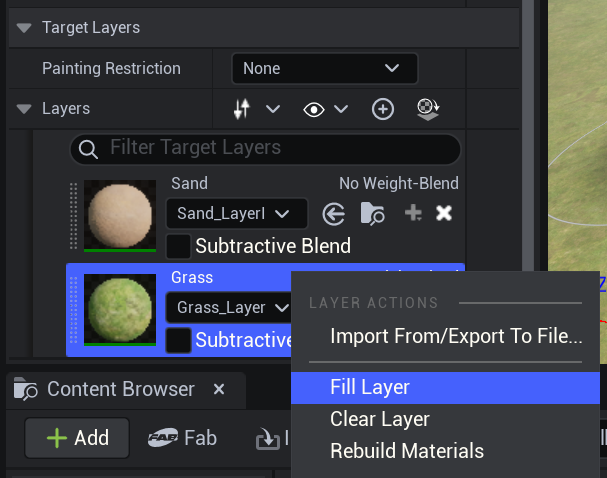
Task: Click the search magnifier icon
Action: (88, 149)
